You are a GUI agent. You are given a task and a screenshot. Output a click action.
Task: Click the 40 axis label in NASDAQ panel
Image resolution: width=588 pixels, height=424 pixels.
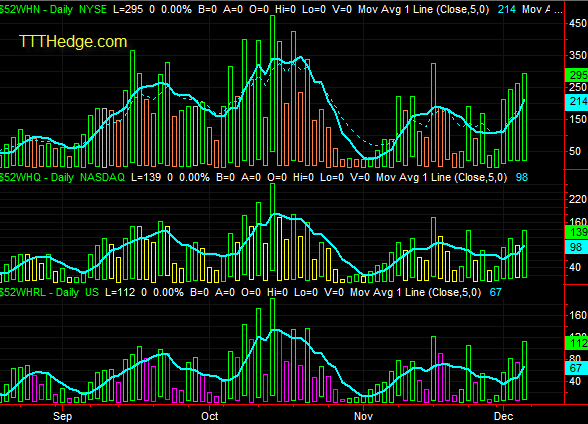575,267
